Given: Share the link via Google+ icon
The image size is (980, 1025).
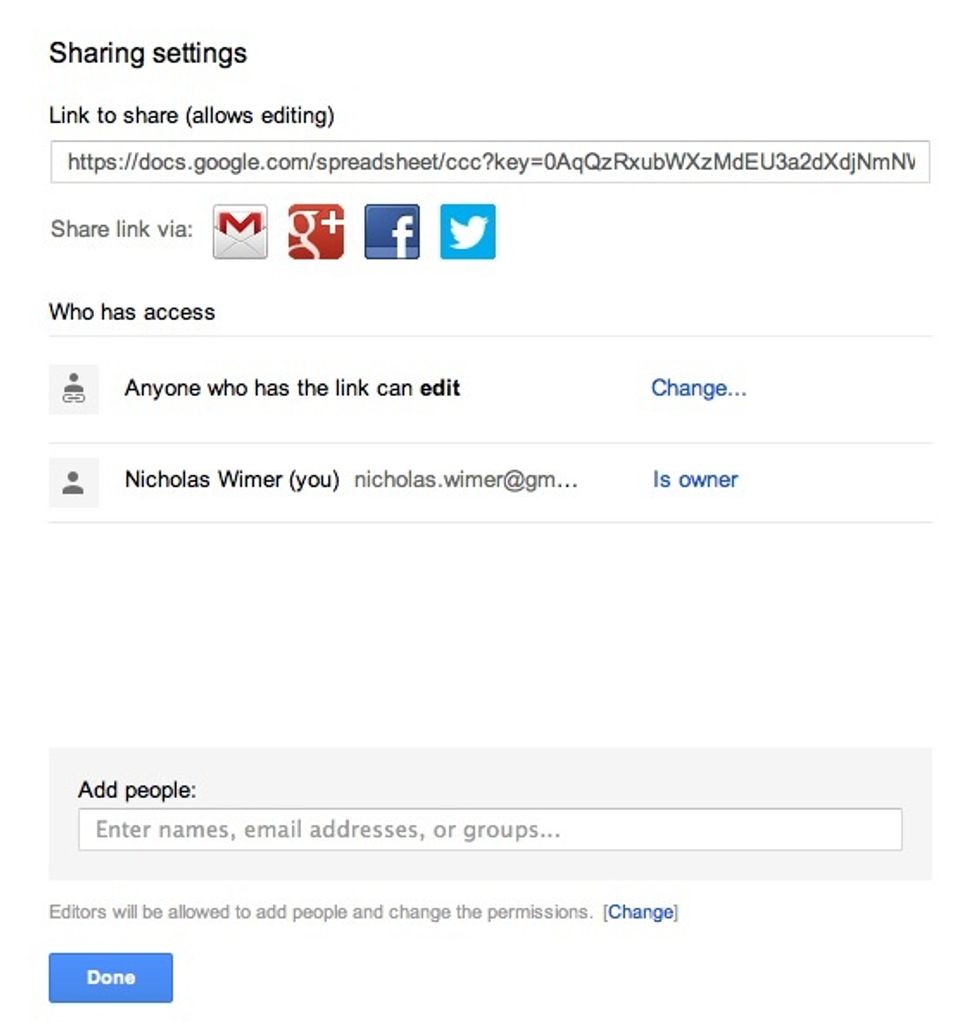Looking at the screenshot, I should [x=316, y=232].
